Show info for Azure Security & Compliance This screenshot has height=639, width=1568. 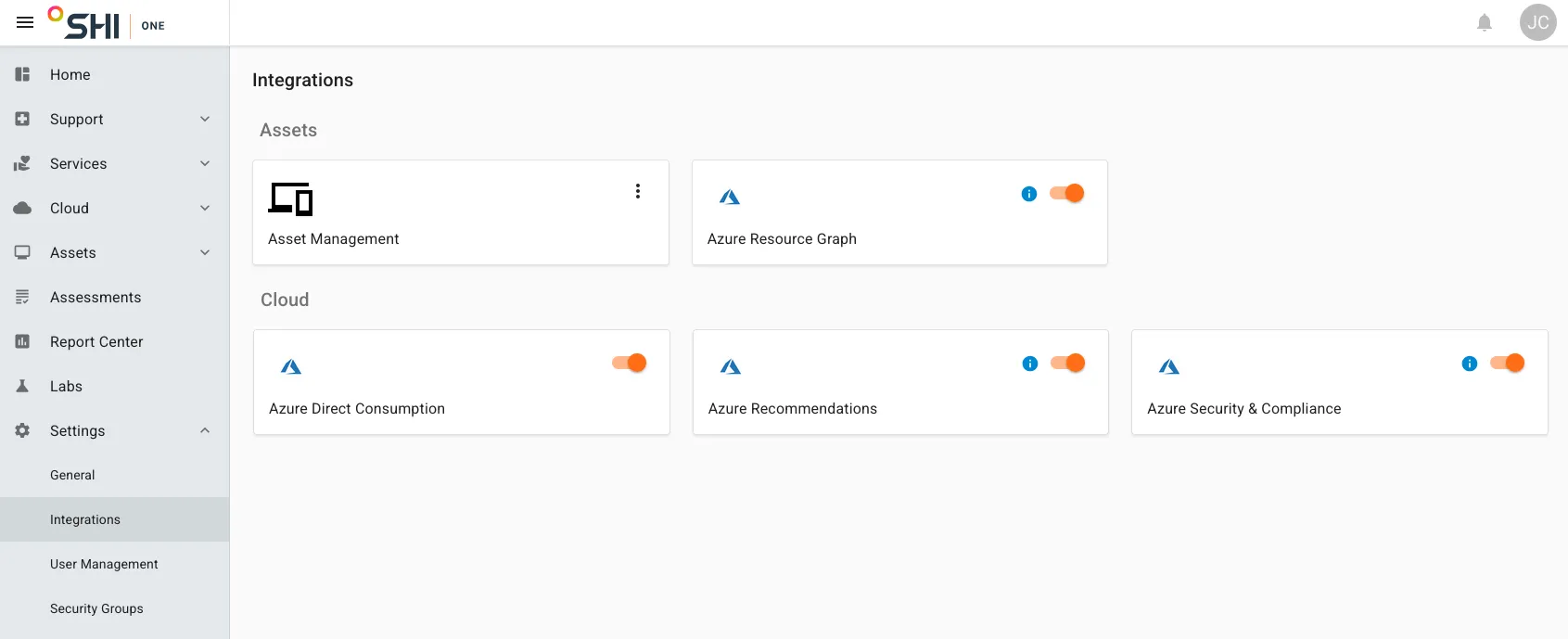[1470, 364]
